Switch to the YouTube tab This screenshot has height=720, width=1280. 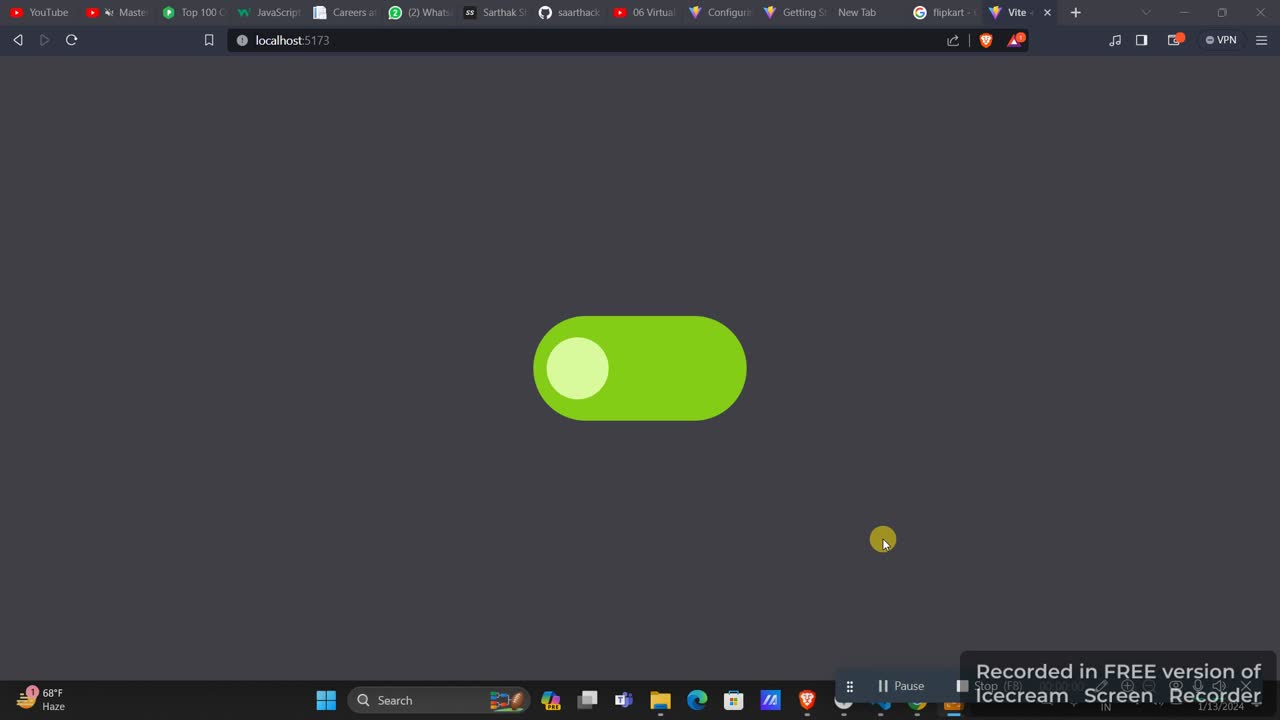coord(40,12)
